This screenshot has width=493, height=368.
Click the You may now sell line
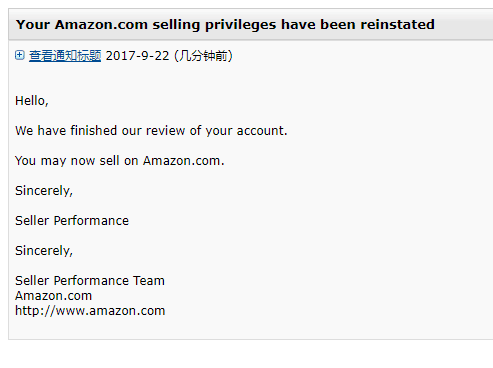(x=120, y=161)
